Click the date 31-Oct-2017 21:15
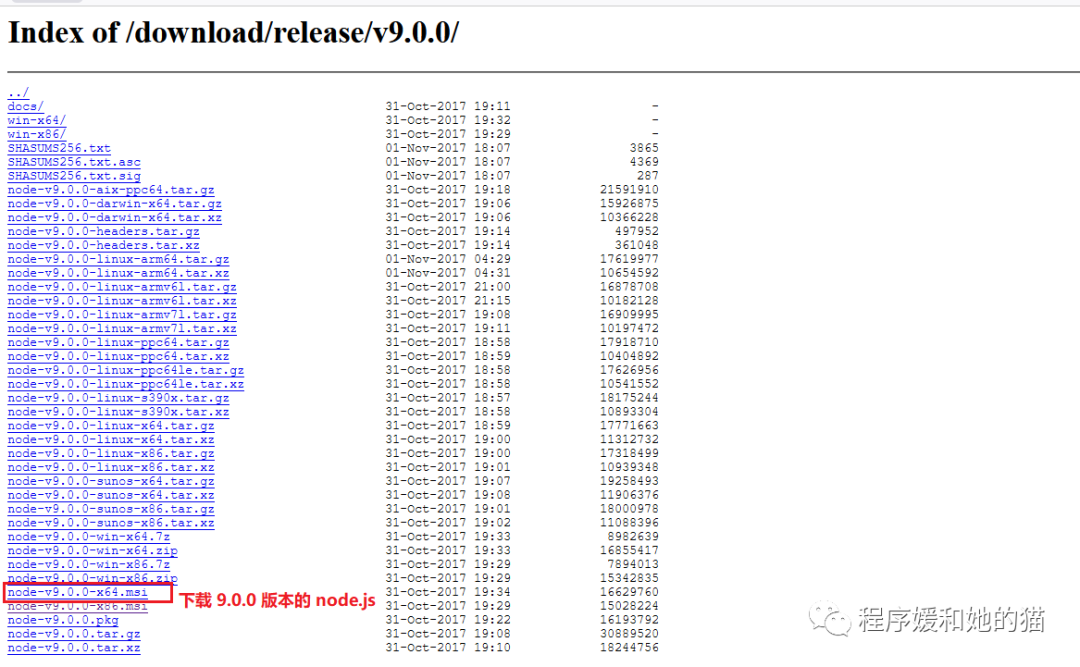1080x667 pixels. pyautogui.click(x=448, y=300)
